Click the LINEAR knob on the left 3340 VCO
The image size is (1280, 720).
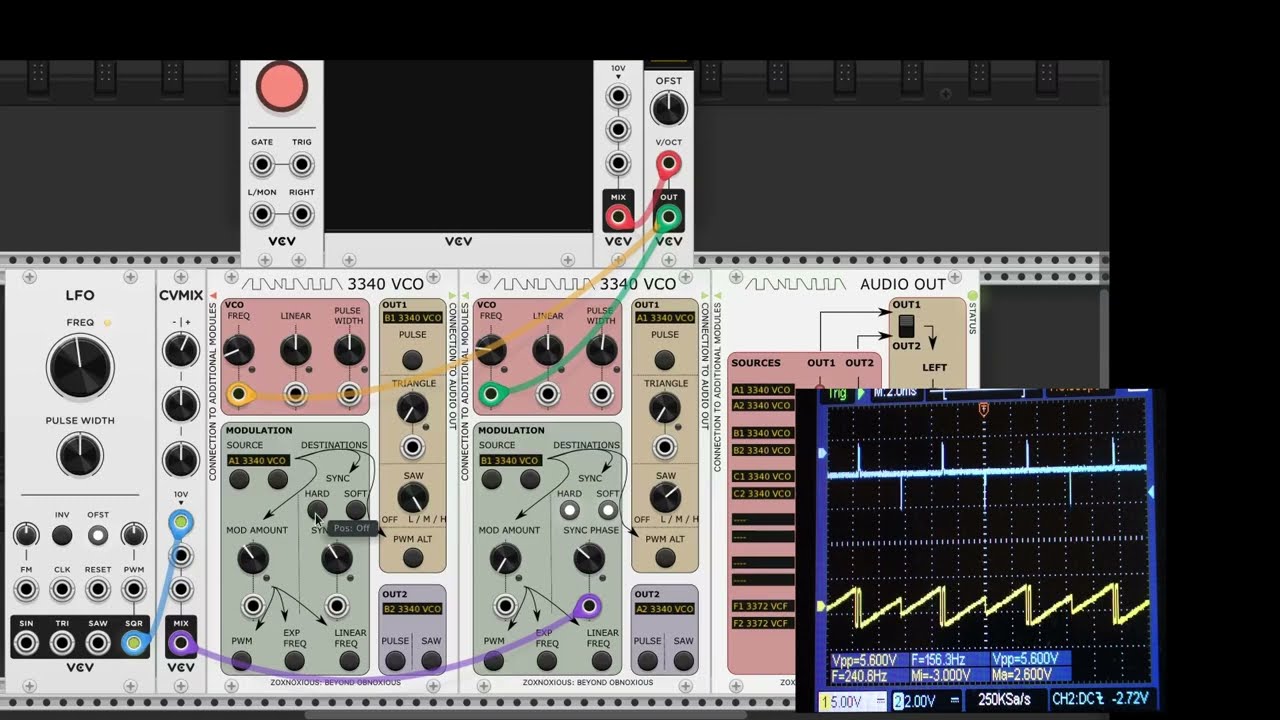coord(295,350)
